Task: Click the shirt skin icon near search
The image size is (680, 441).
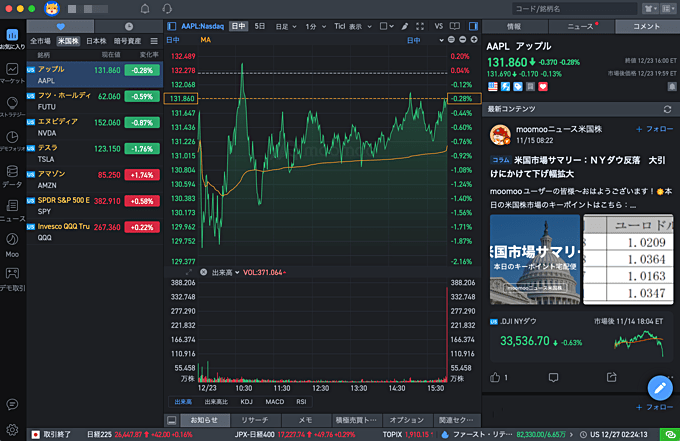Action: [650, 9]
